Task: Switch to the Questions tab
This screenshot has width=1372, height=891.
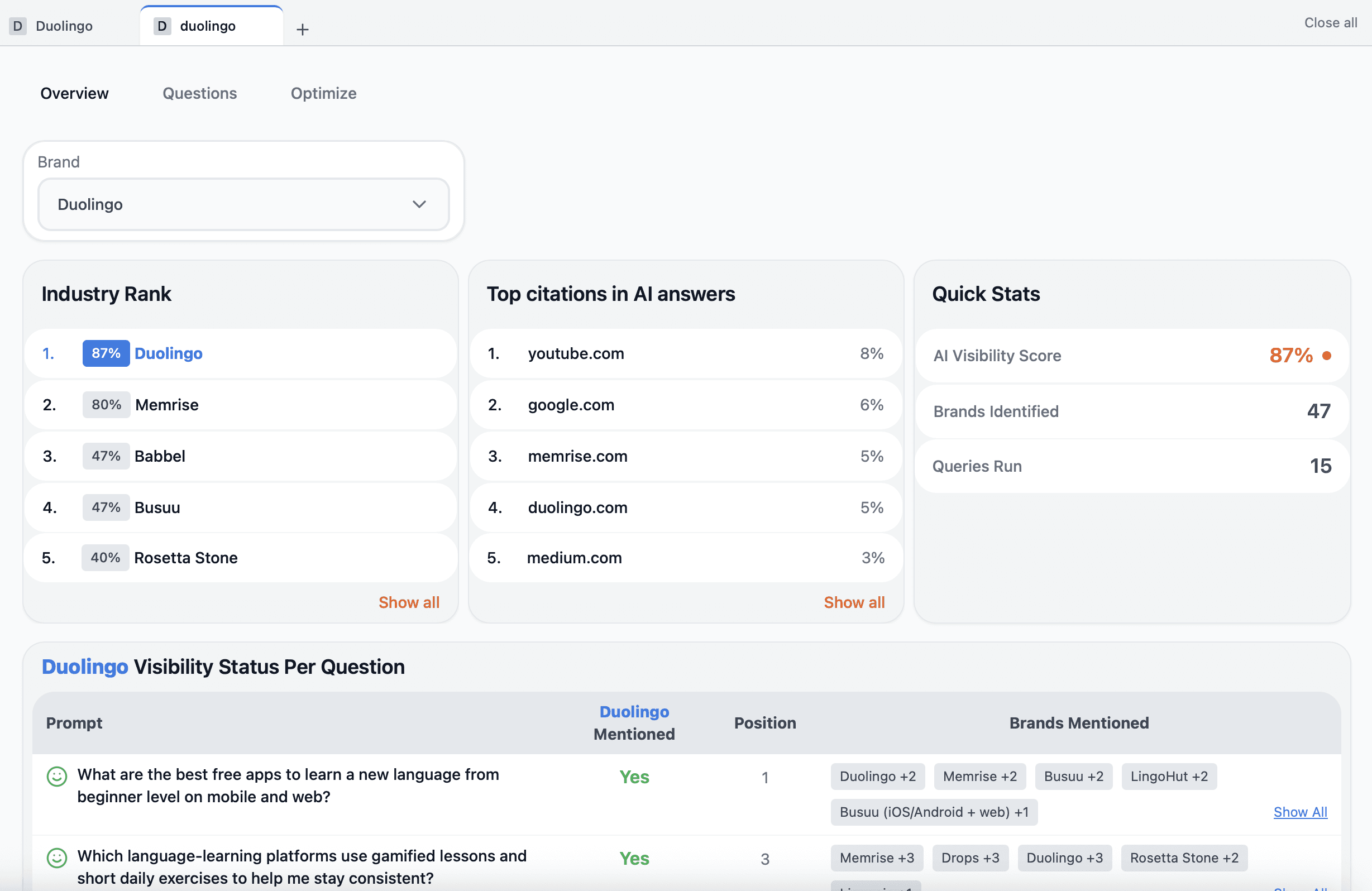Action: point(199,93)
